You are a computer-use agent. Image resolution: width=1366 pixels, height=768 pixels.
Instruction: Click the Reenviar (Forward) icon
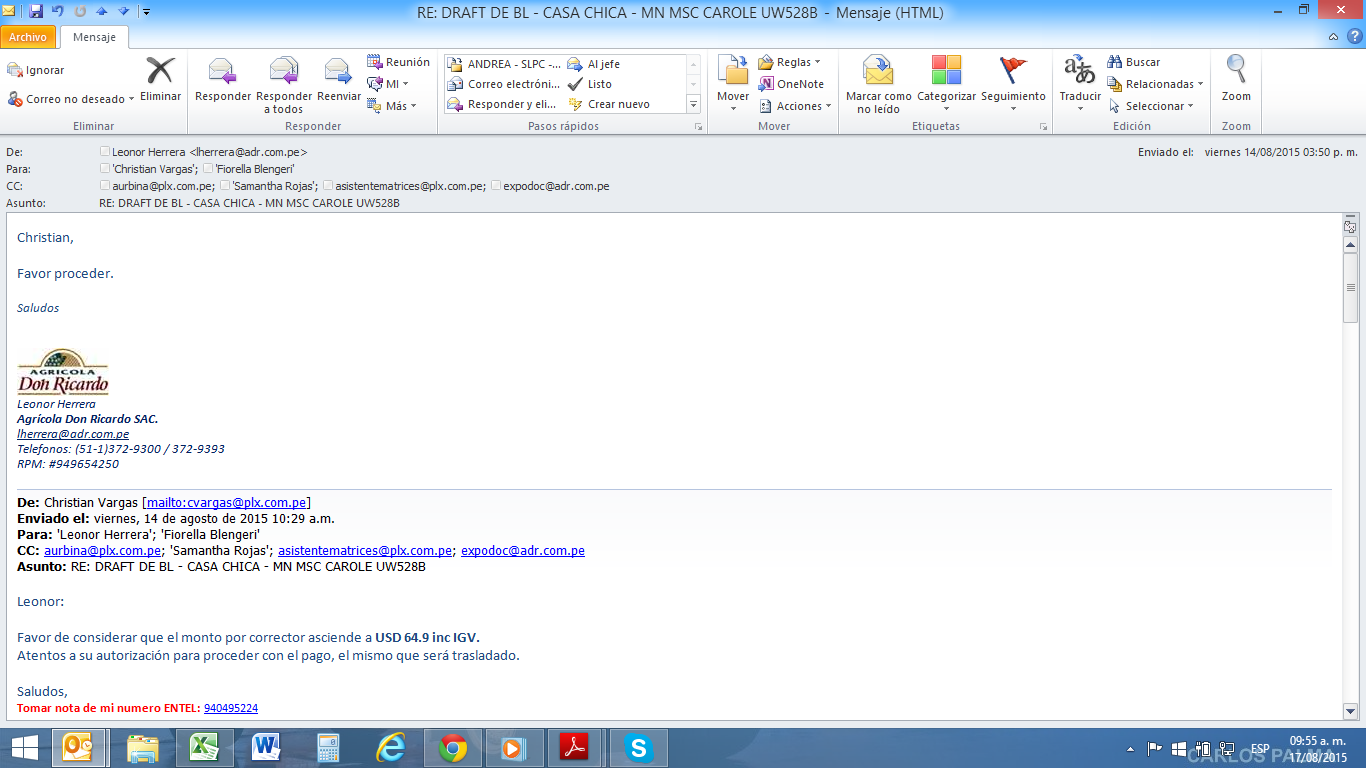(339, 73)
